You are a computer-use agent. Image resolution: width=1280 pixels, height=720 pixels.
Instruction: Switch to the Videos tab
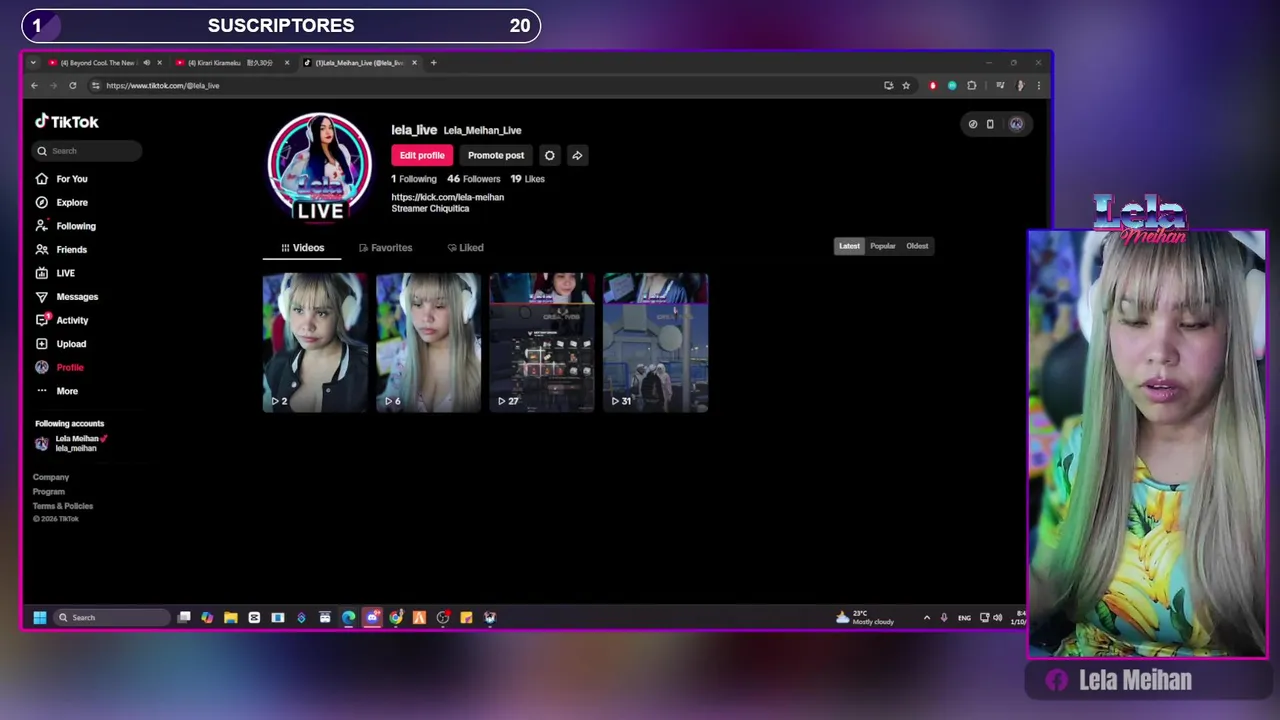302,248
